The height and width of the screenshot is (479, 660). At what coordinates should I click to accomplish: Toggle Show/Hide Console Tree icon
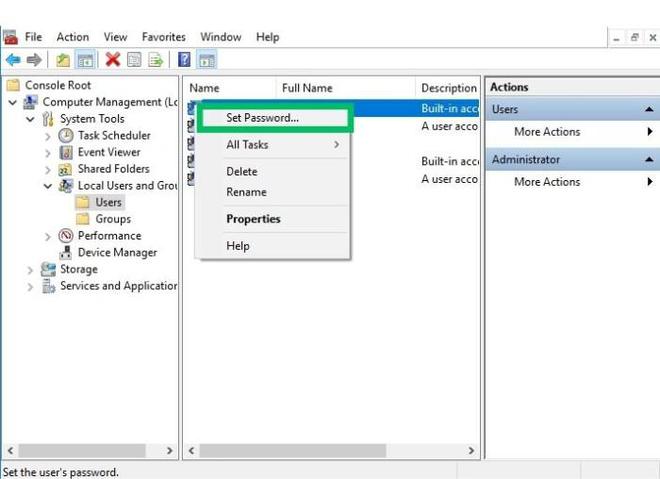click(86, 60)
